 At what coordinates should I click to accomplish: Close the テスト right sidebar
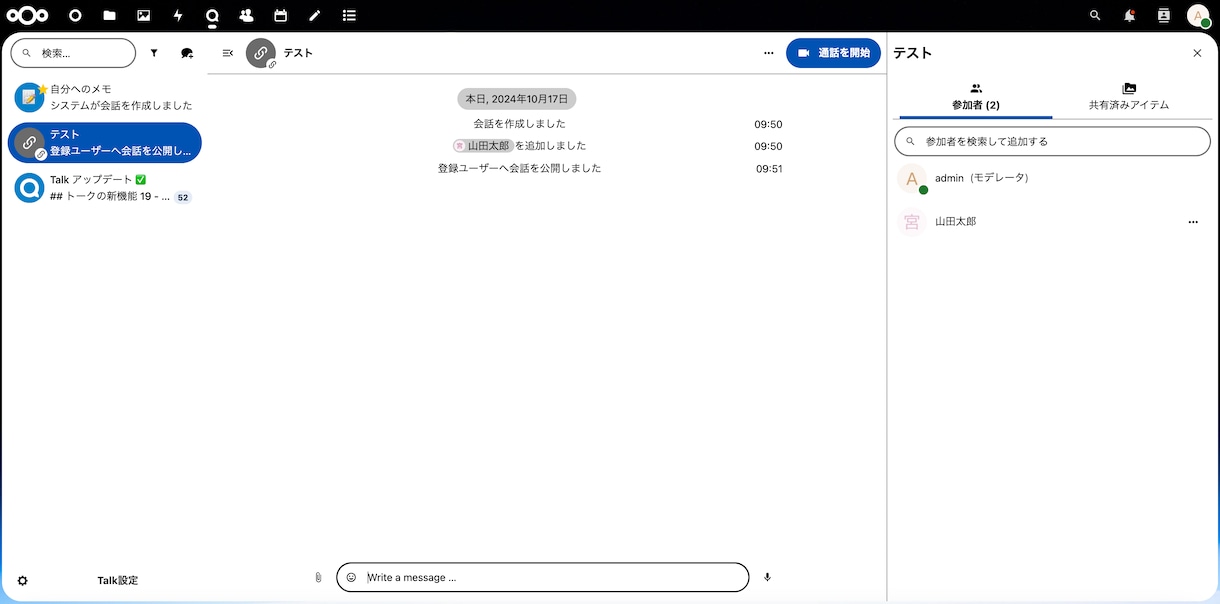pos(1197,53)
